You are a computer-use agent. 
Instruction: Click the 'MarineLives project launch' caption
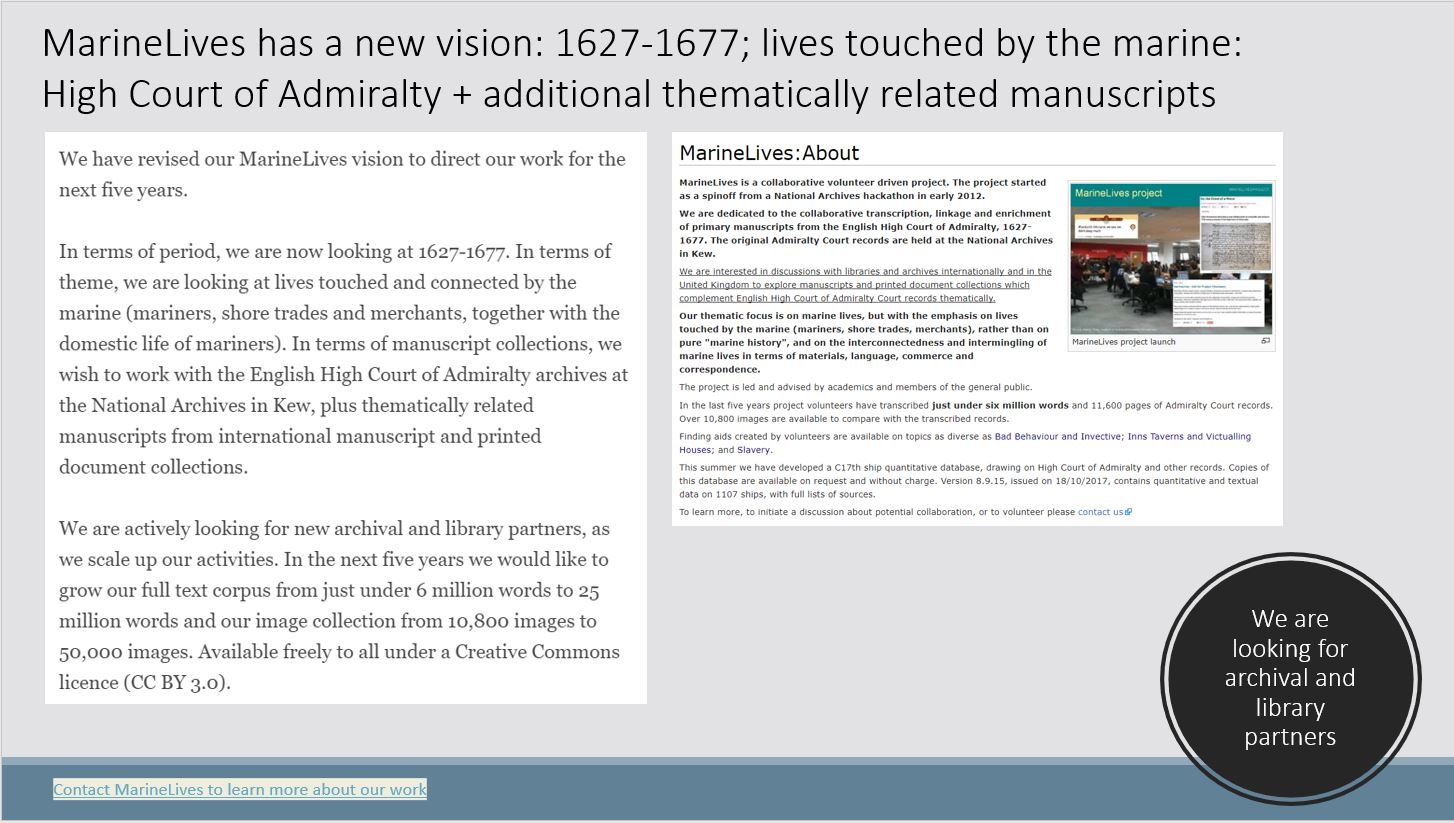(x=1123, y=342)
